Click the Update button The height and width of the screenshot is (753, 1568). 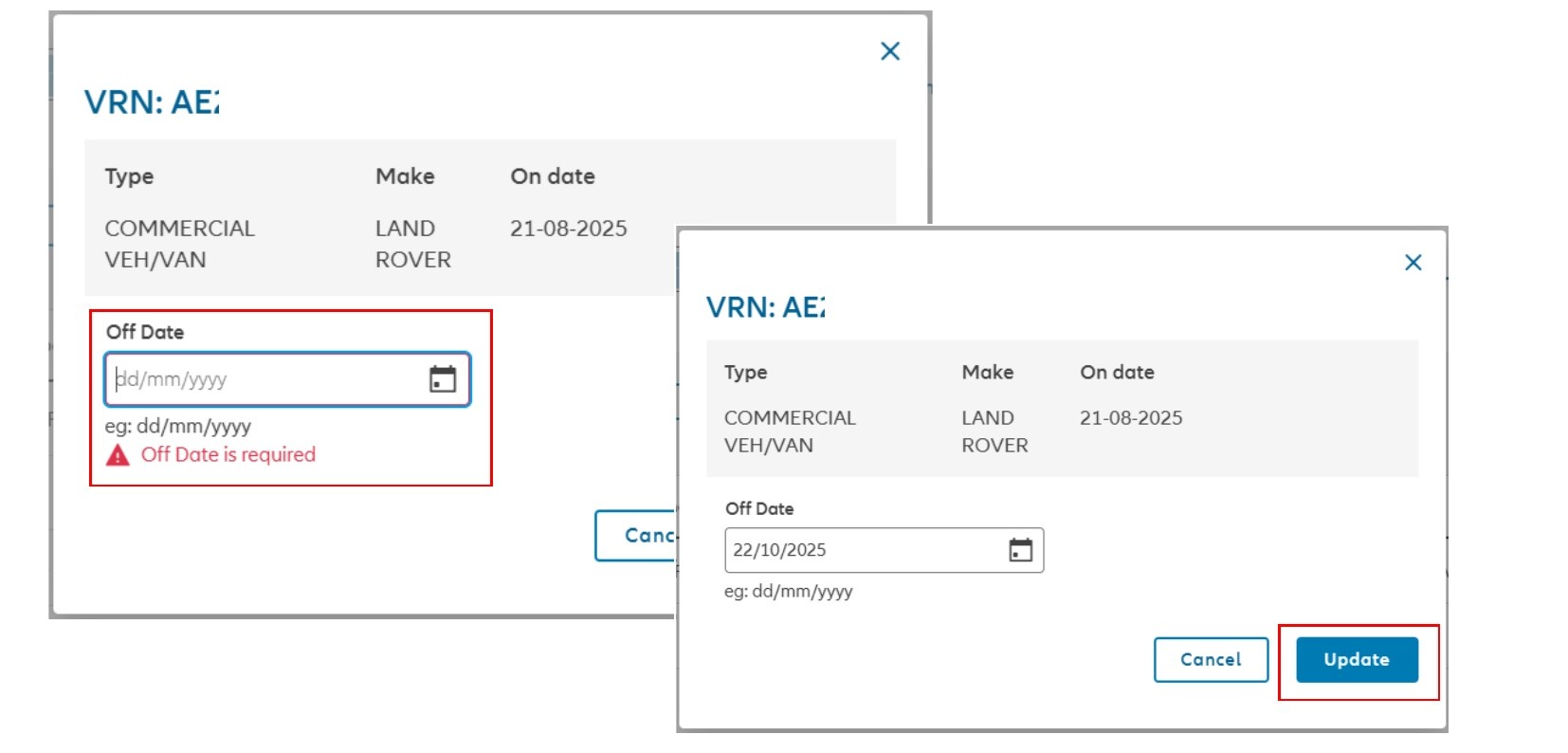(1357, 660)
